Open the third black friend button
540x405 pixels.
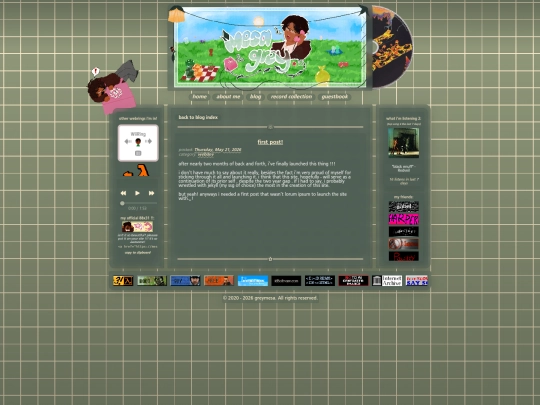pos(404,231)
